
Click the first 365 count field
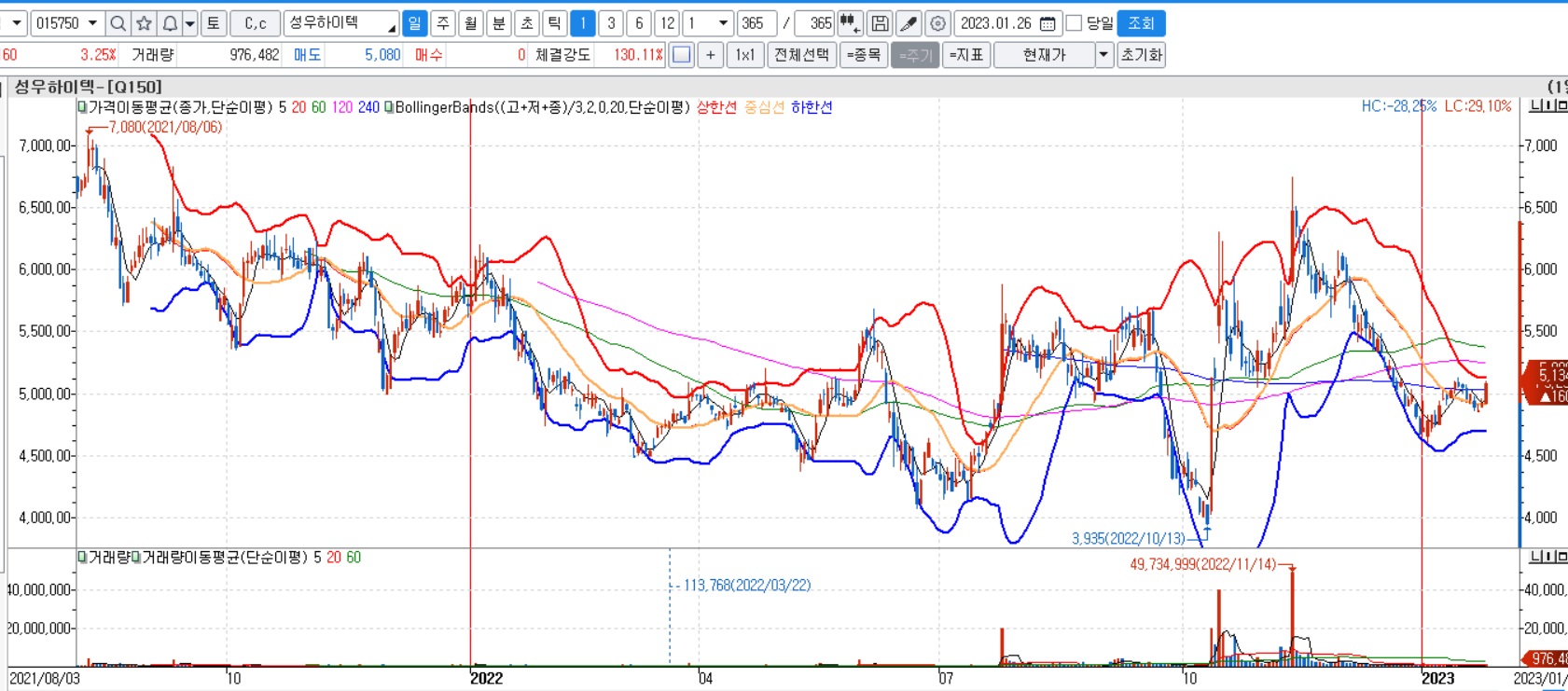pyautogui.click(x=756, y=23)
